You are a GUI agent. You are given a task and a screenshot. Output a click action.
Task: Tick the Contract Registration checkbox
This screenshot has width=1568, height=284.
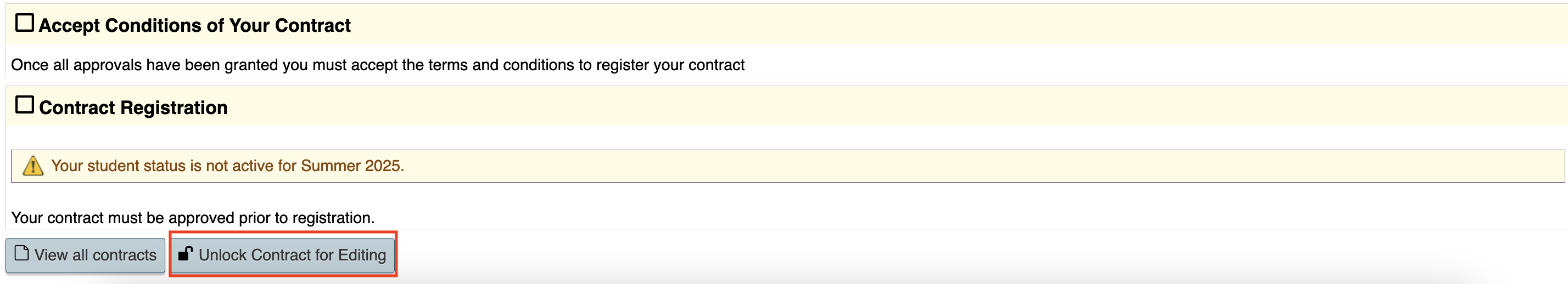point(24,105)
